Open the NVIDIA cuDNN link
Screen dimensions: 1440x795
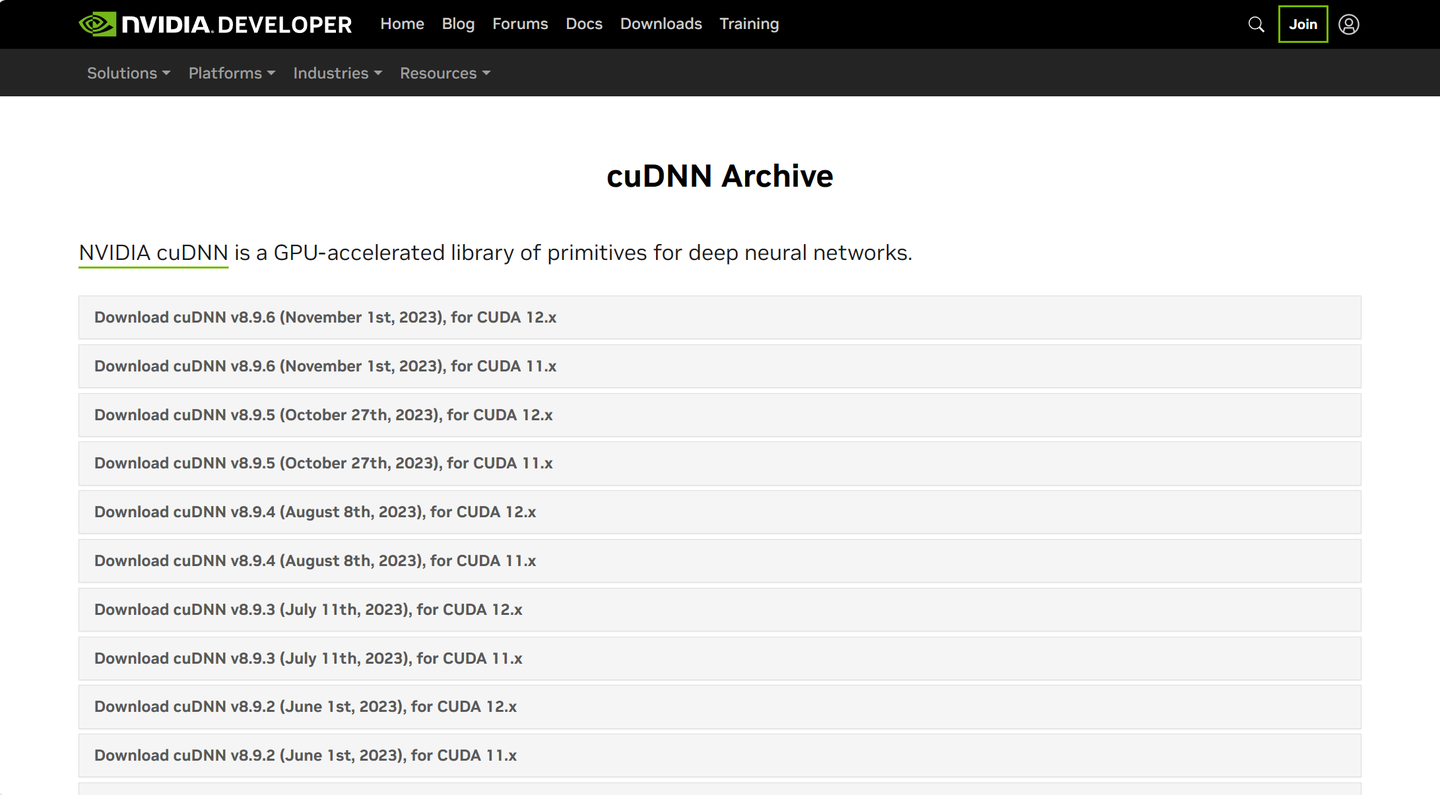point(152,252)
